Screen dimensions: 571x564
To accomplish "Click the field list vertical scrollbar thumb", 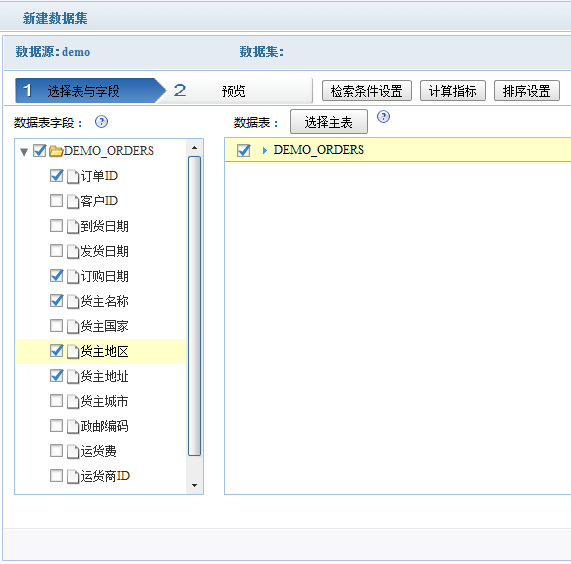I will (x=194, y=306).
